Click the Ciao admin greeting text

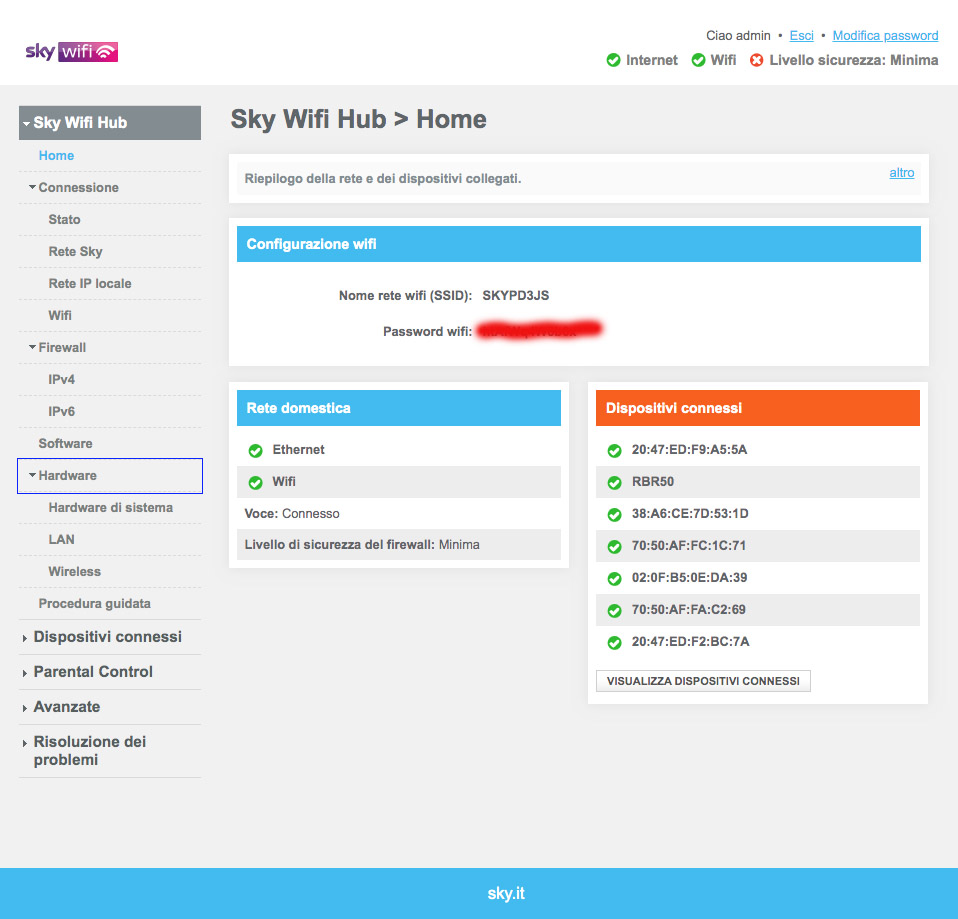[738, 35]
